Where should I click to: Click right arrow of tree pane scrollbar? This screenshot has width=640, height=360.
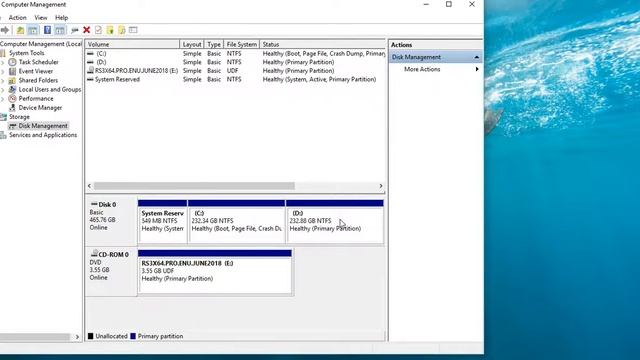[x=77, y=337]
